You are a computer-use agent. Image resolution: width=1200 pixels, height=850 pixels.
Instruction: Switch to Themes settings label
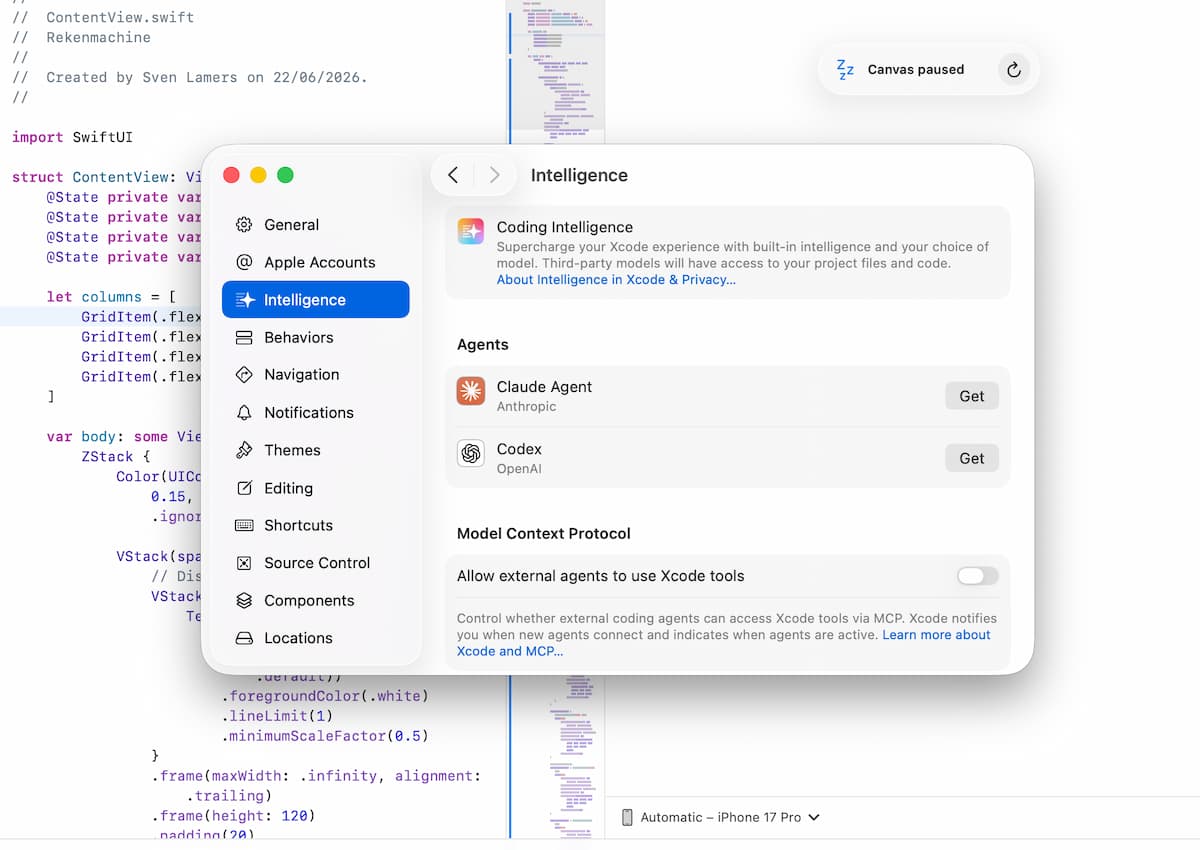(292, 450)
